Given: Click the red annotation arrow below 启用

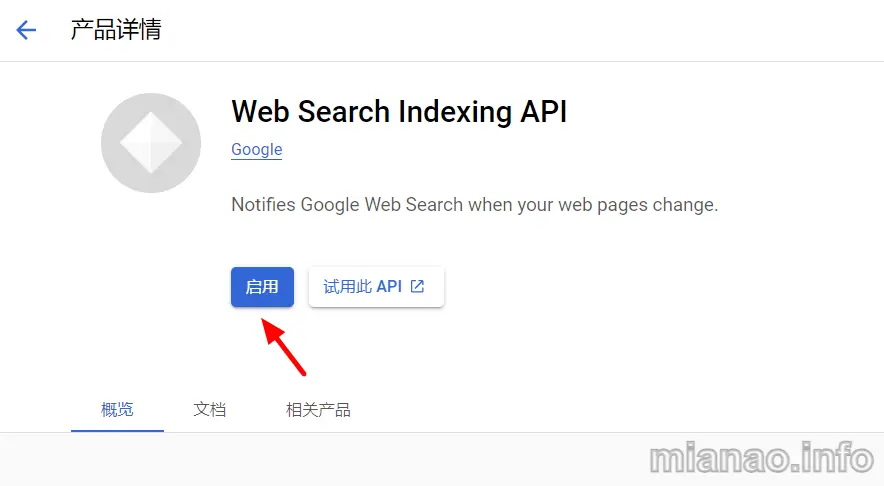Looking at the screenshot, I should pos(284,347).
